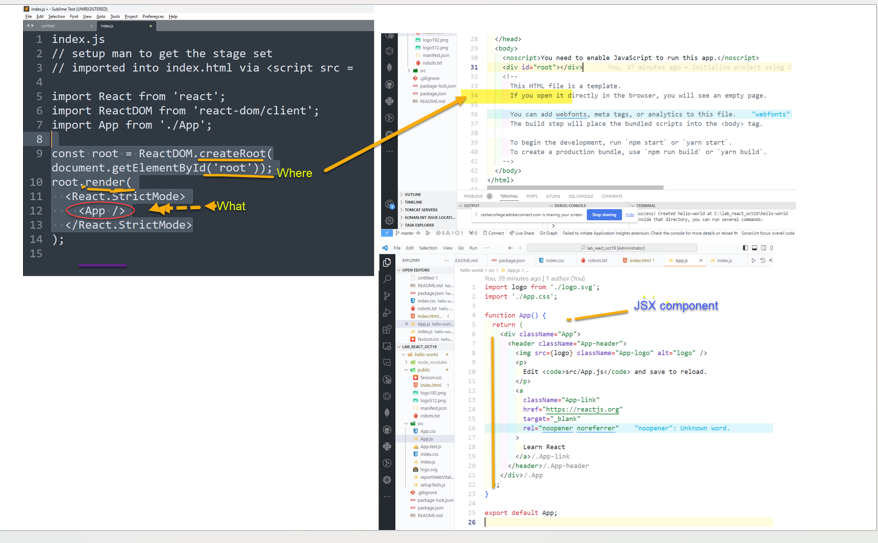The image size is (878, 543).
Task: Open logo.svg in lower VS Code explorer
Action: coord(426,470)
